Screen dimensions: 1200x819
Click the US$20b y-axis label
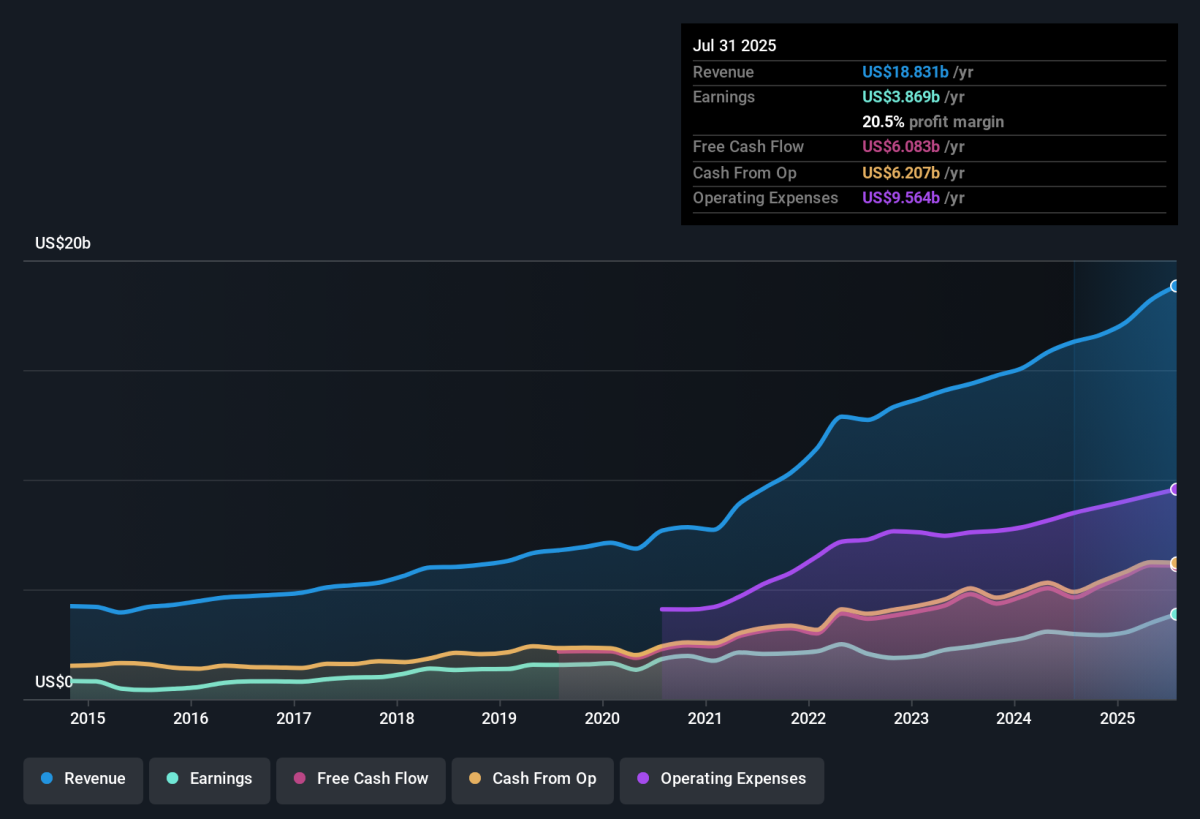click(63, 243)
